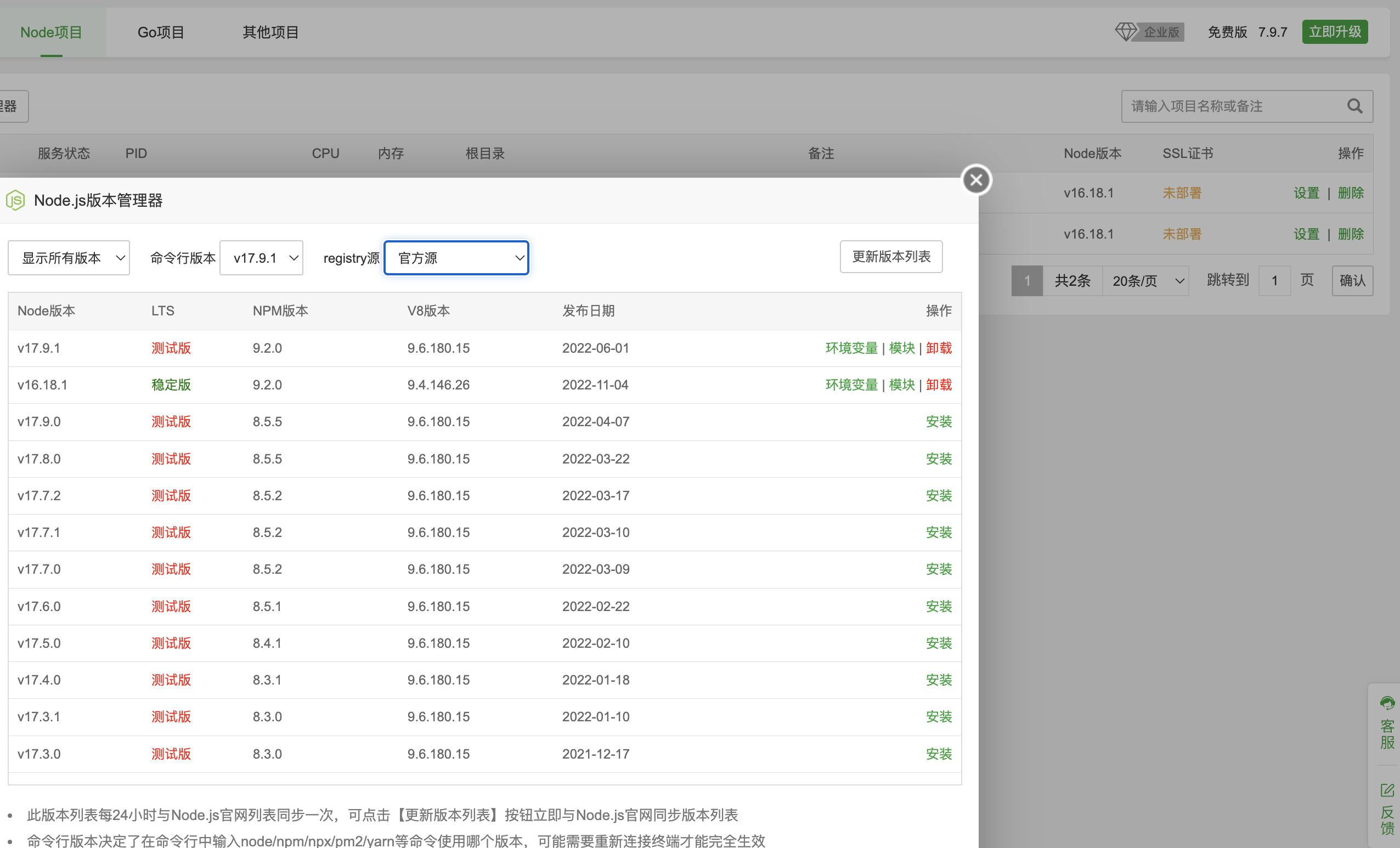Install Node v17.7.2
Screen dimensions: 1400x848
click(x=939, y=496)
